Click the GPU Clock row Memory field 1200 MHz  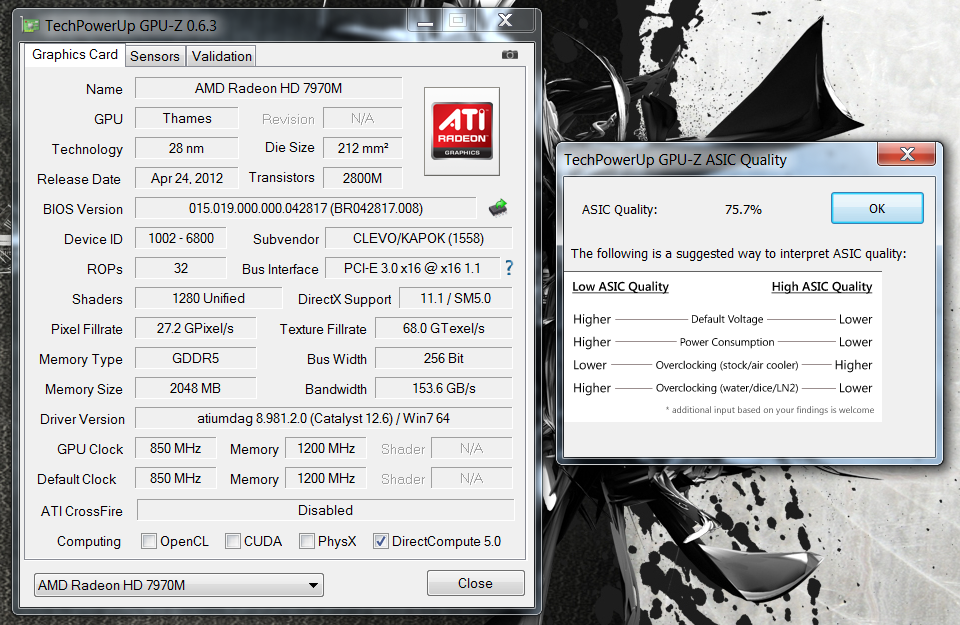(326, 448)
